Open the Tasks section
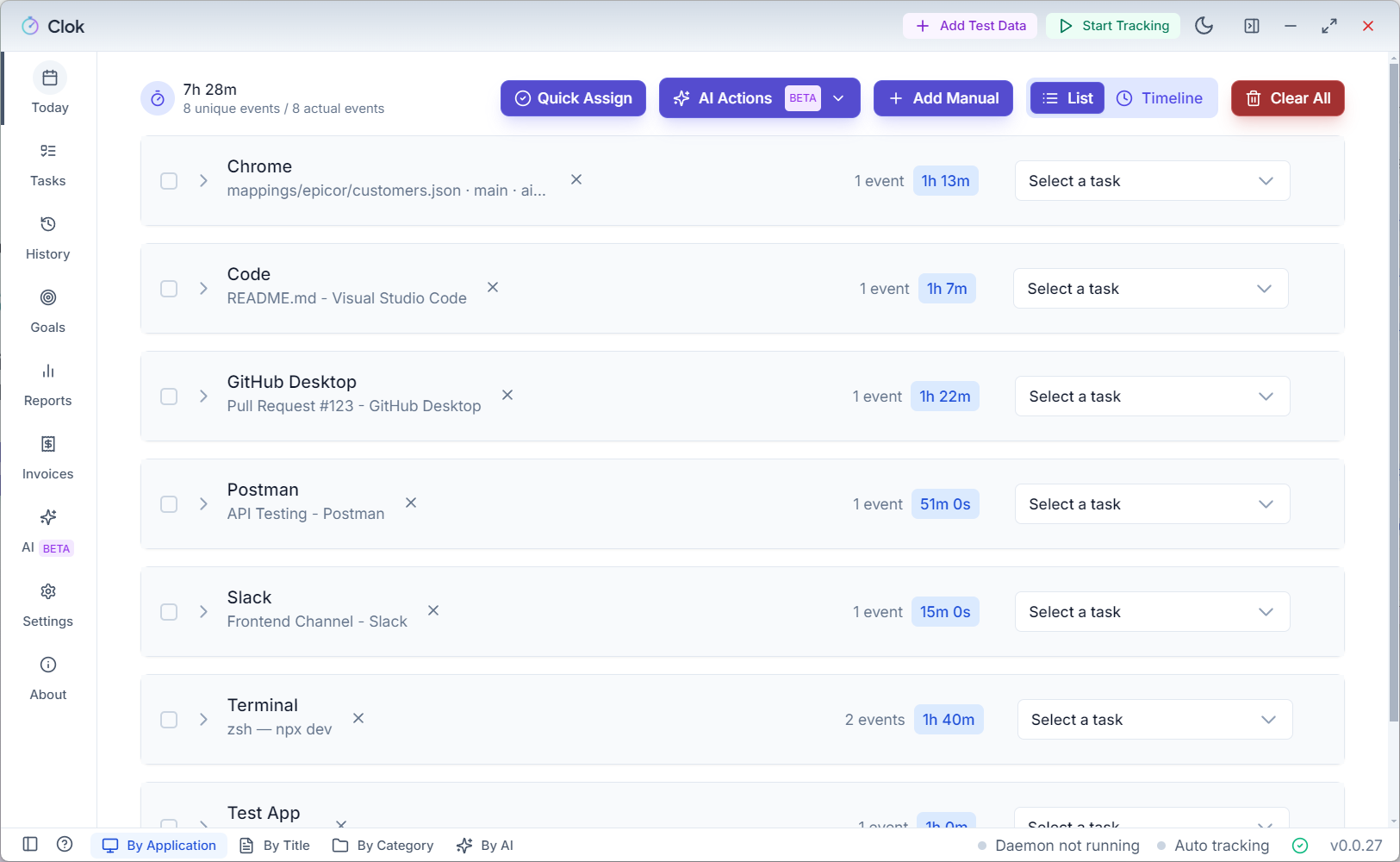The width and height of the screenshot is (1400, 862). (48, 165)
